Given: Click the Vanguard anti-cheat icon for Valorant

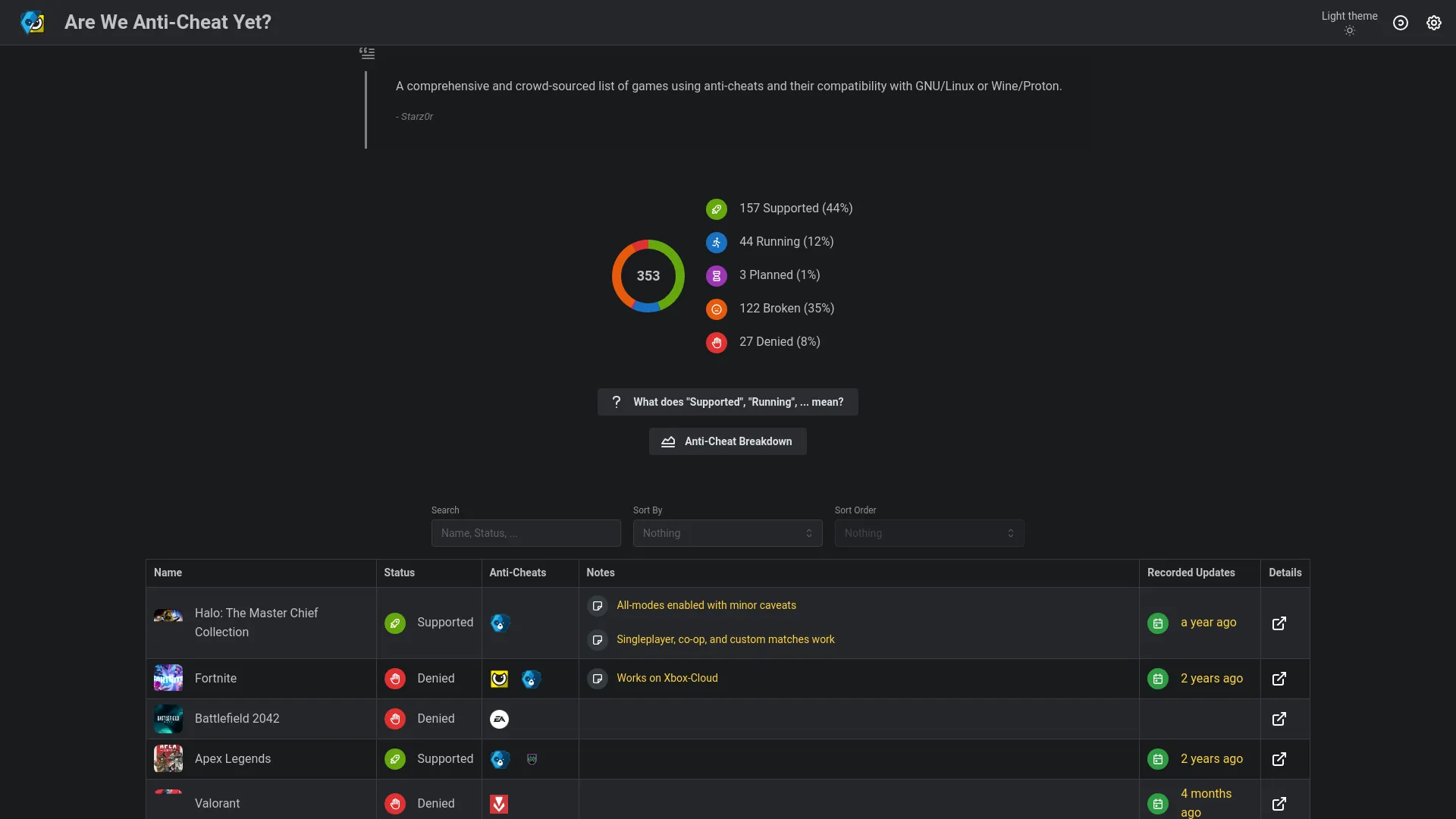Looking at the screenshot, I should [x=499, y=804].
